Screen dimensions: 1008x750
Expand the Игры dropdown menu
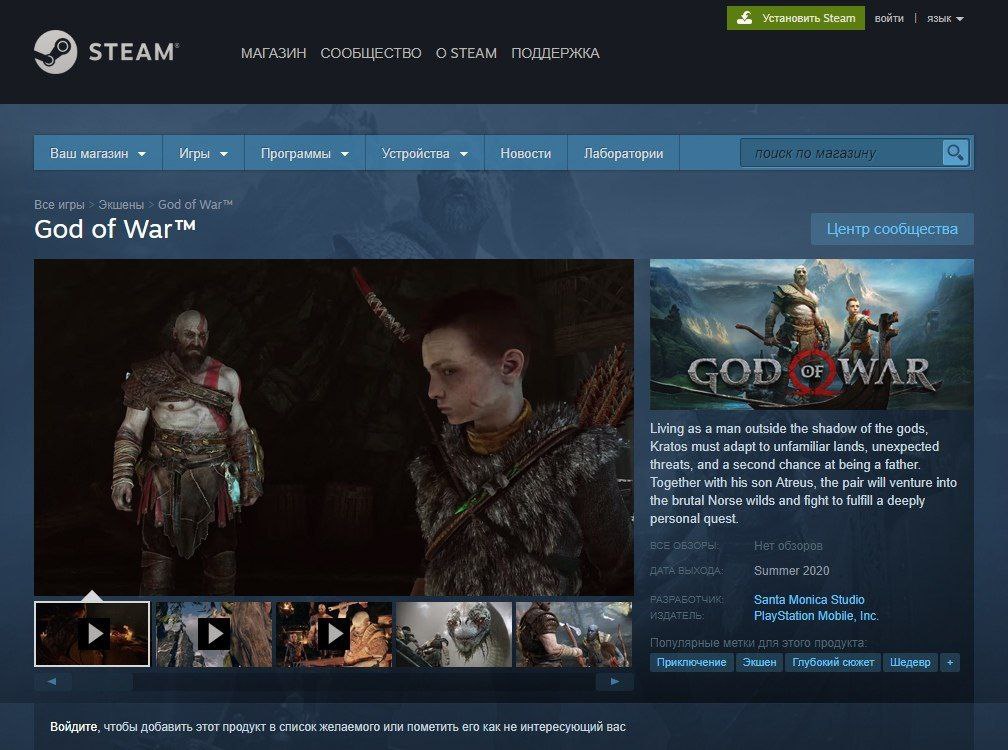pyautogui.click(x=203, y=153)
